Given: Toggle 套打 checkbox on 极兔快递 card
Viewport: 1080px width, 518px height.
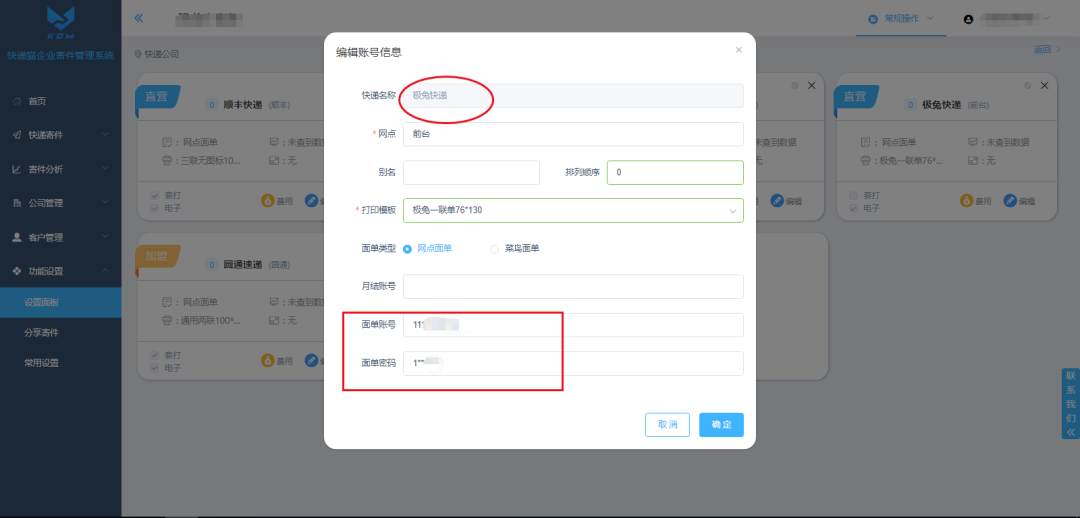Looking at the screenshot, I should 853,196.
